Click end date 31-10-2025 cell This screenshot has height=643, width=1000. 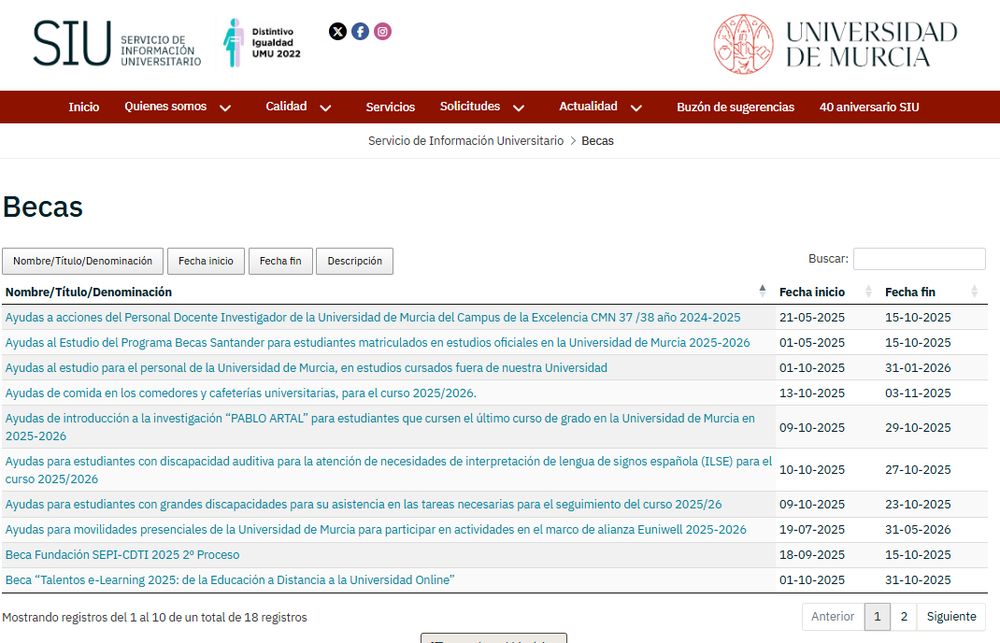(x=918, y=580)
